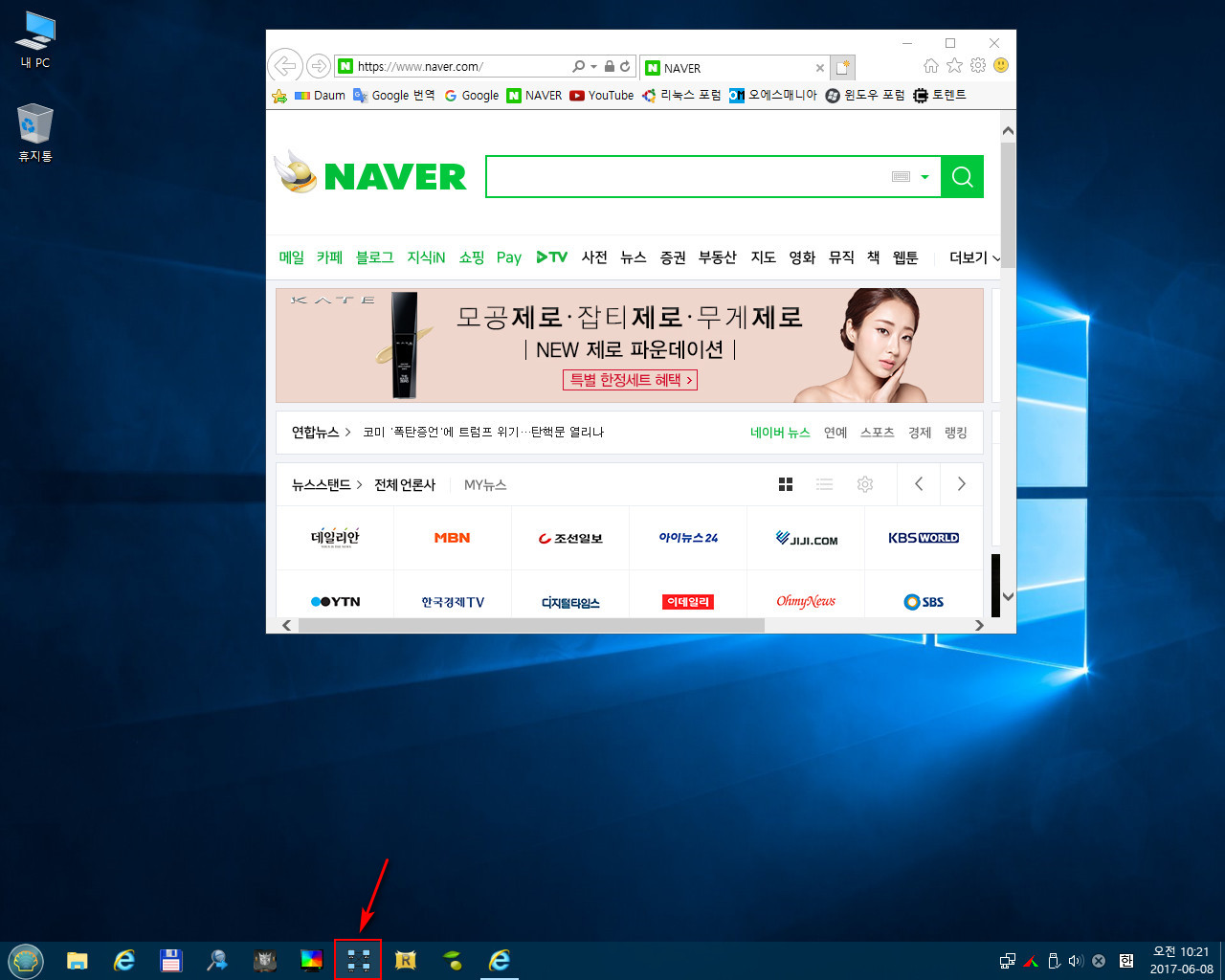
Task: Open the 연합뉴스 headline source link
Action: (316, 433)
